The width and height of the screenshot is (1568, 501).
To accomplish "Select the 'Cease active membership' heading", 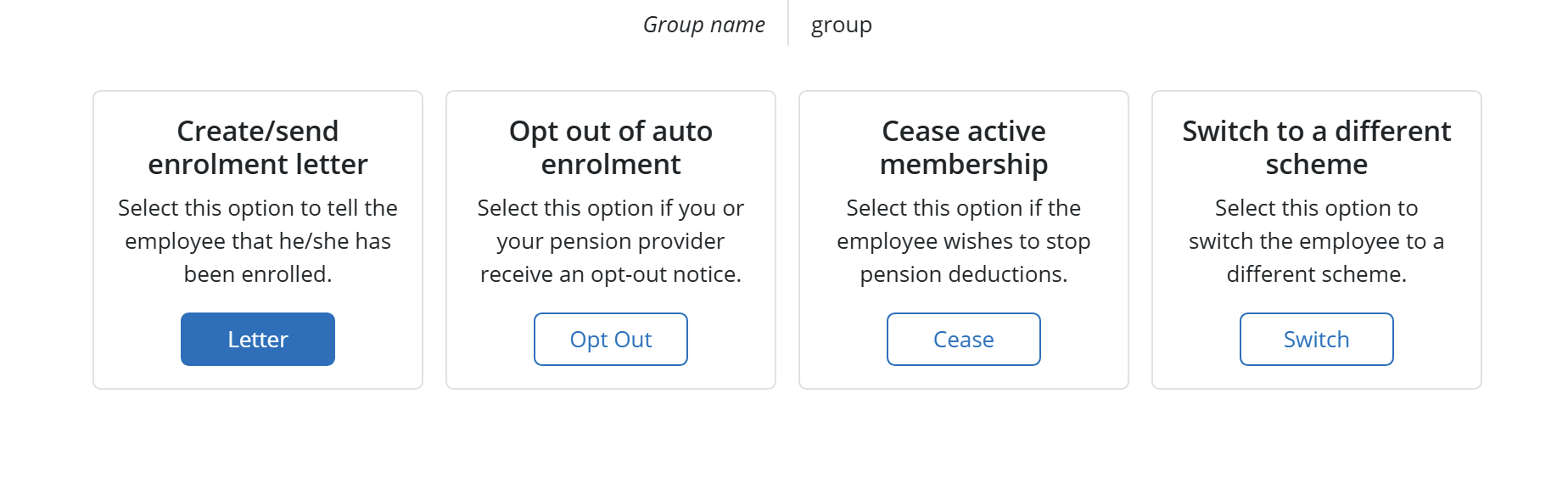I will 964,148.
